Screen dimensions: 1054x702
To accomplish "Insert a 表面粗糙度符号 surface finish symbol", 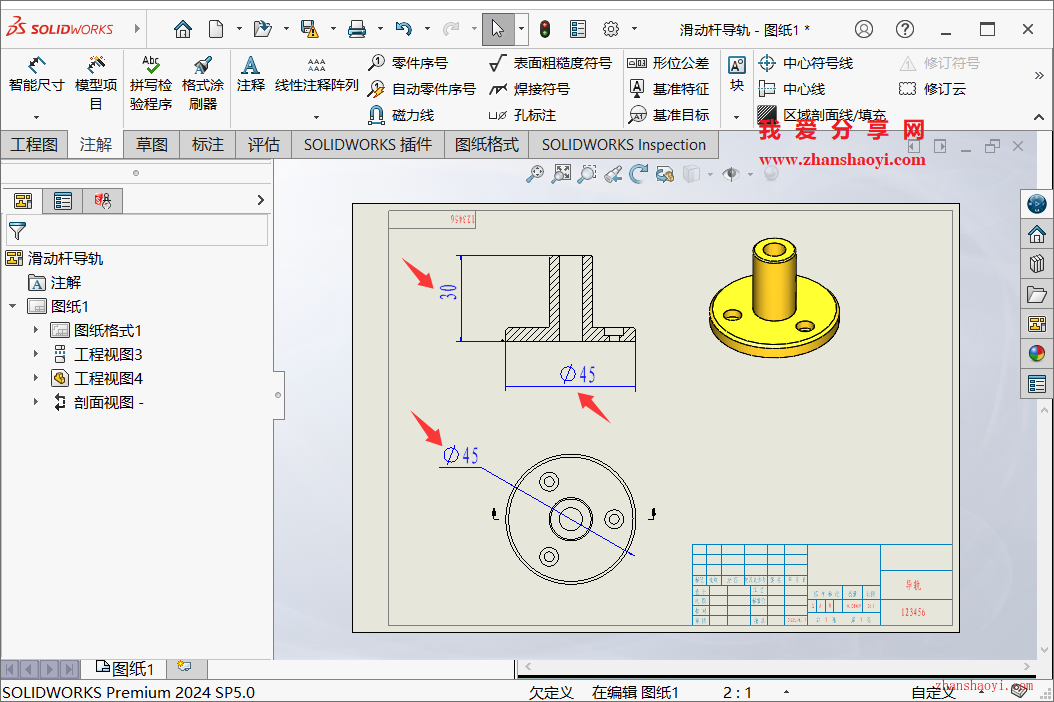I will pyautogui.click(x=550, y=63).
